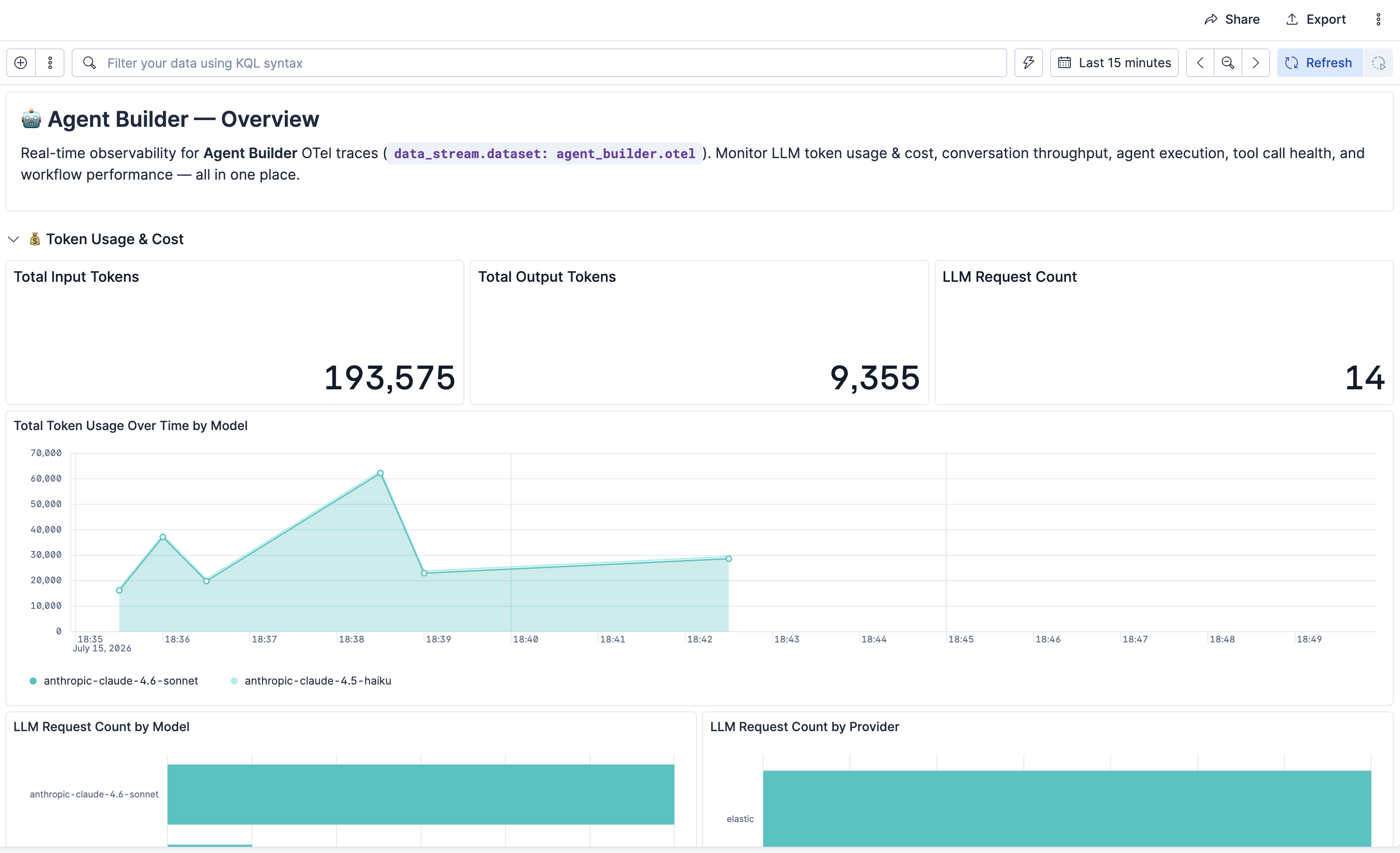Add a filter with the plus icon

point(21,63)
